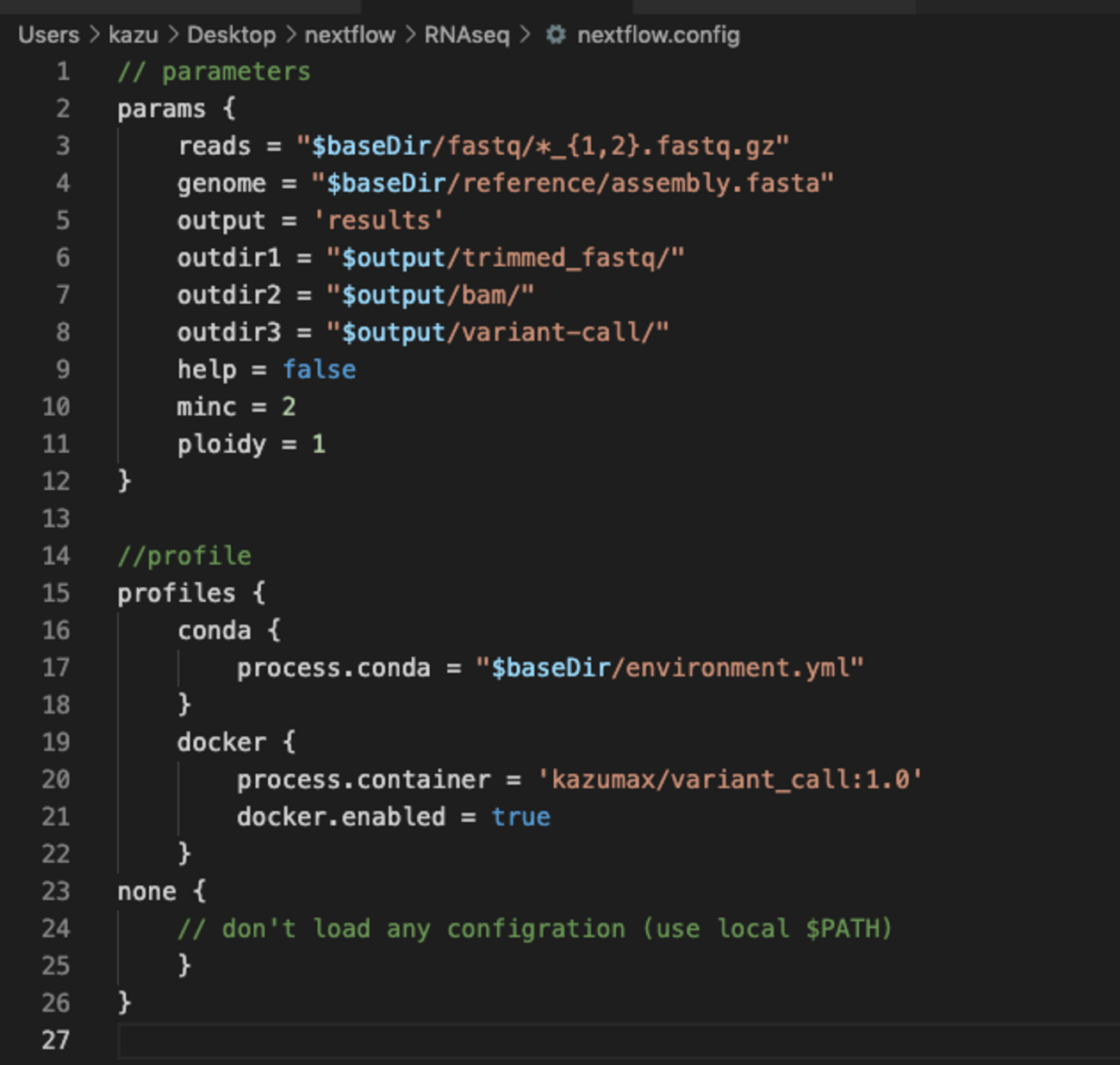Select the Desktop breadcrumb segment

(x=232, y=34)
